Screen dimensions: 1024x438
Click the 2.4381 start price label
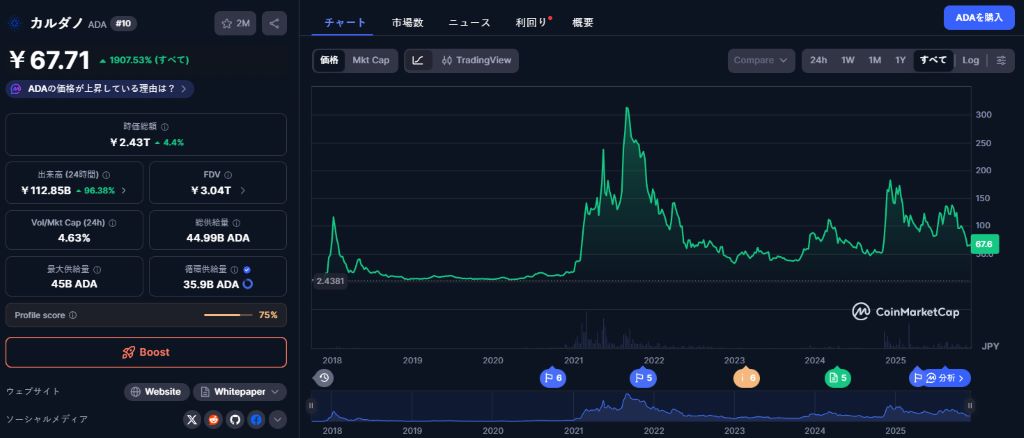330,281
